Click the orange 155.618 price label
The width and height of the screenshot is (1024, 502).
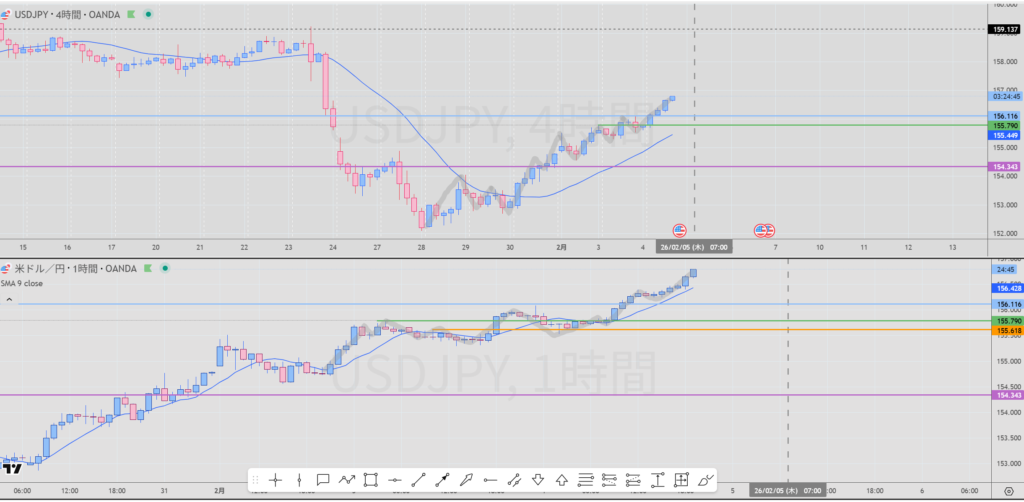coord(1004,329)
